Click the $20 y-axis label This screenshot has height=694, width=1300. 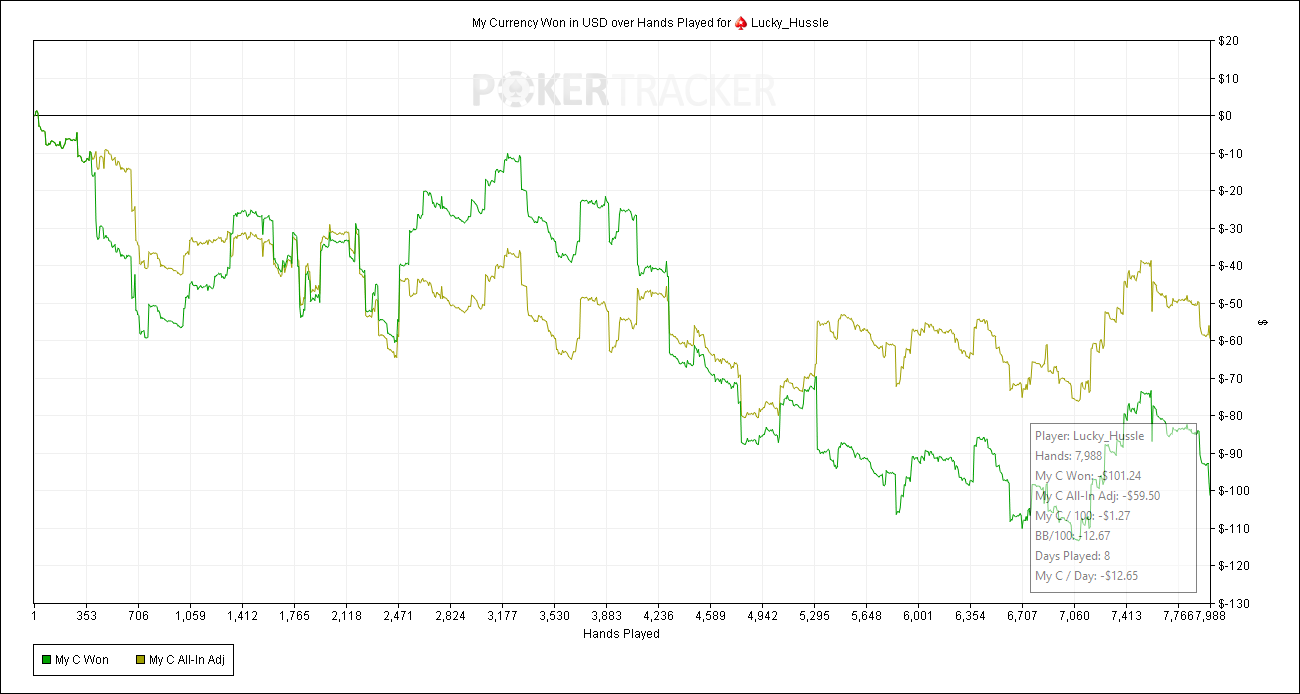[x=1229, y=41]
